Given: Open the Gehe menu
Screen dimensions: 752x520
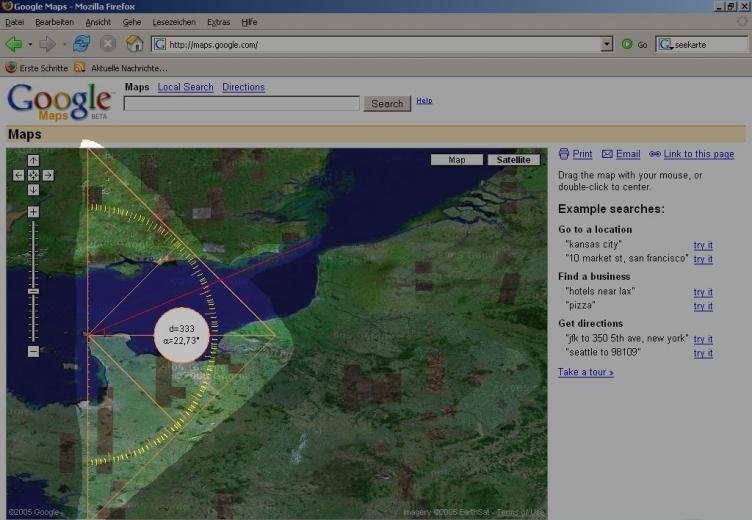Looking at the screenshot, I should point(131,22).
